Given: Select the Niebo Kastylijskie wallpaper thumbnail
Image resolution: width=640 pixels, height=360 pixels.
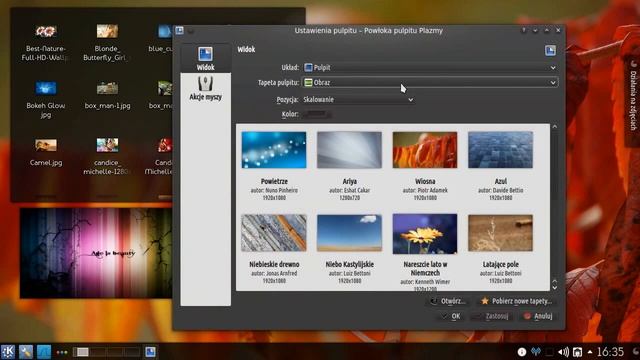Looking at the screenshot, I should [x=349, y=233].
